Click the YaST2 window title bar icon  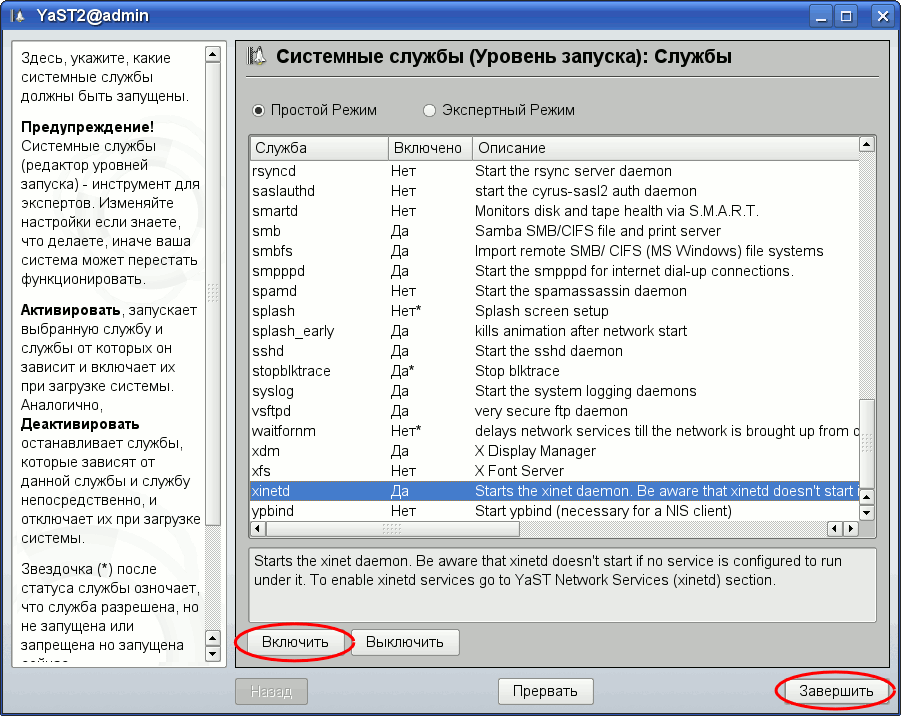[x=18, y=16]
